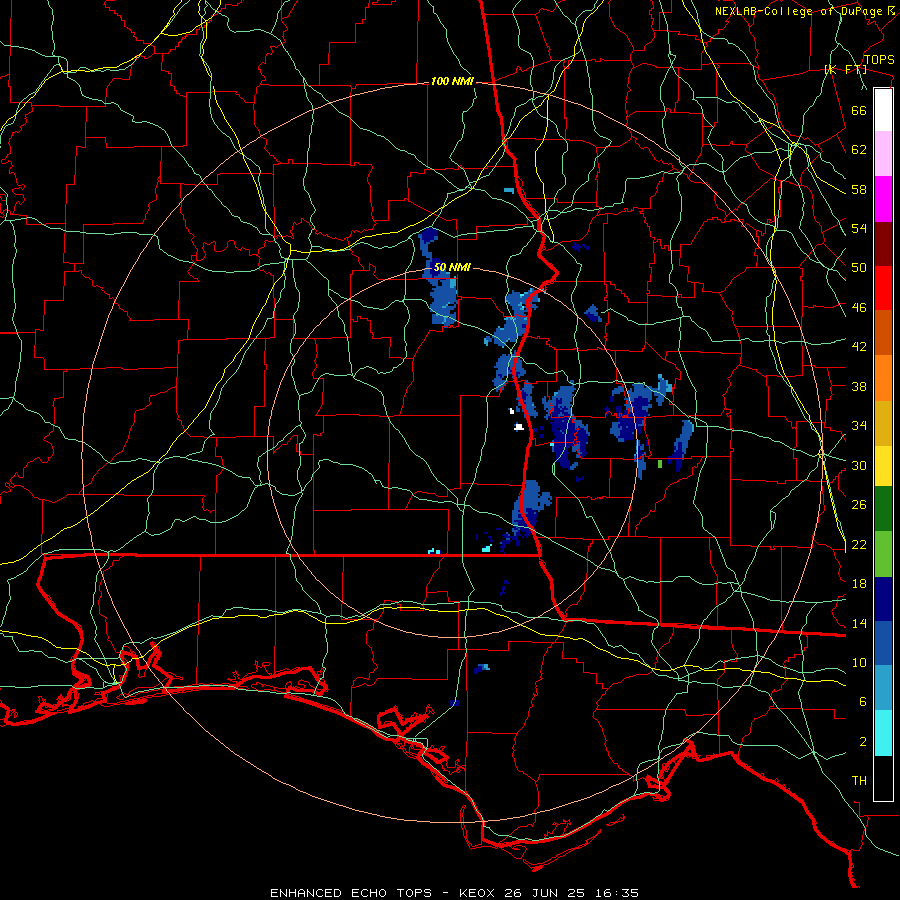Image resolution: width=900 pixels, height=900 pixels.
Task: Click the dark orange swatch between 46 and 42
Action: [x=883, y=333]
